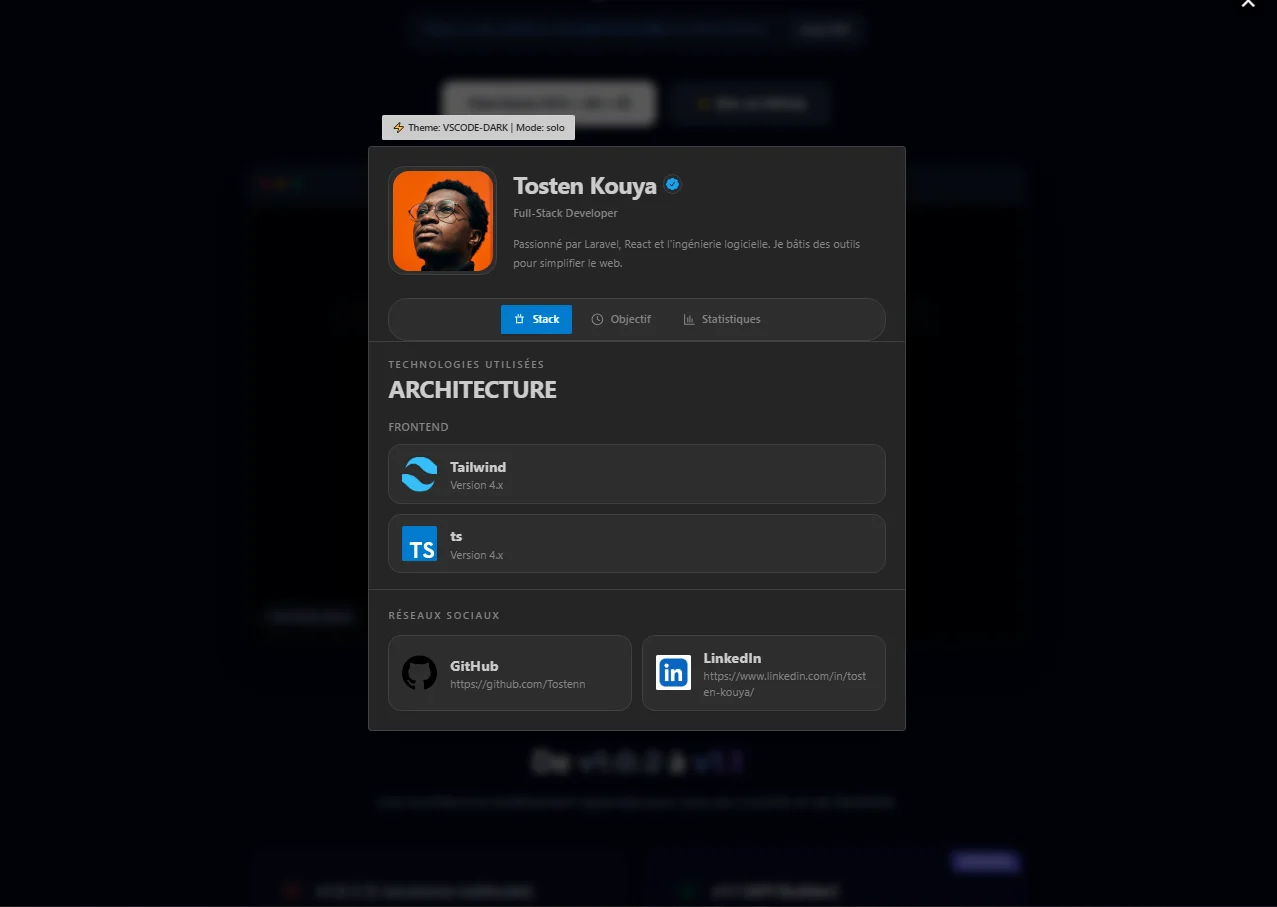Click the Tailwind Version 4.x card

637,474
